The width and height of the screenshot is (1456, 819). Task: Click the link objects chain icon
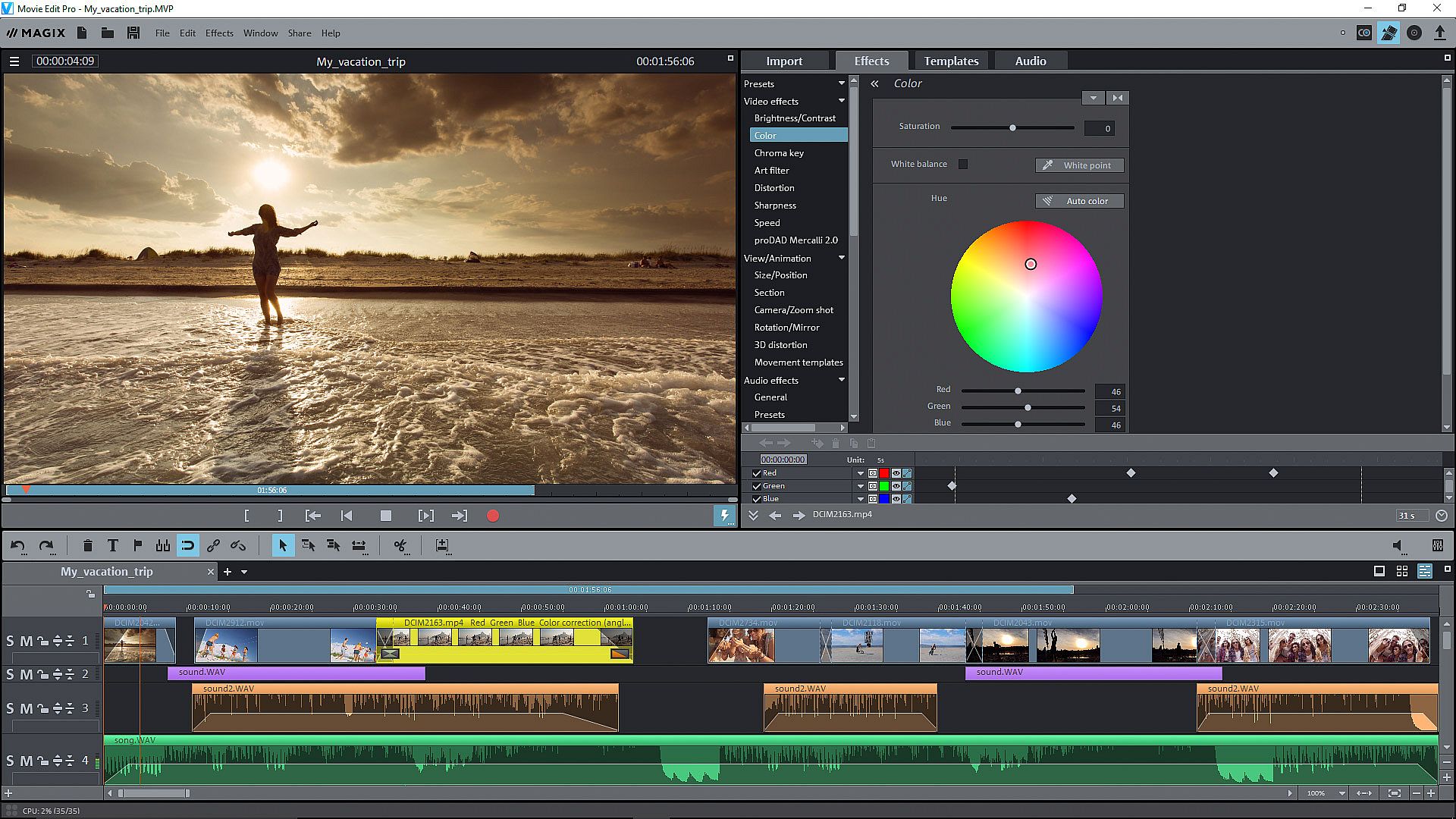point(213,545)
